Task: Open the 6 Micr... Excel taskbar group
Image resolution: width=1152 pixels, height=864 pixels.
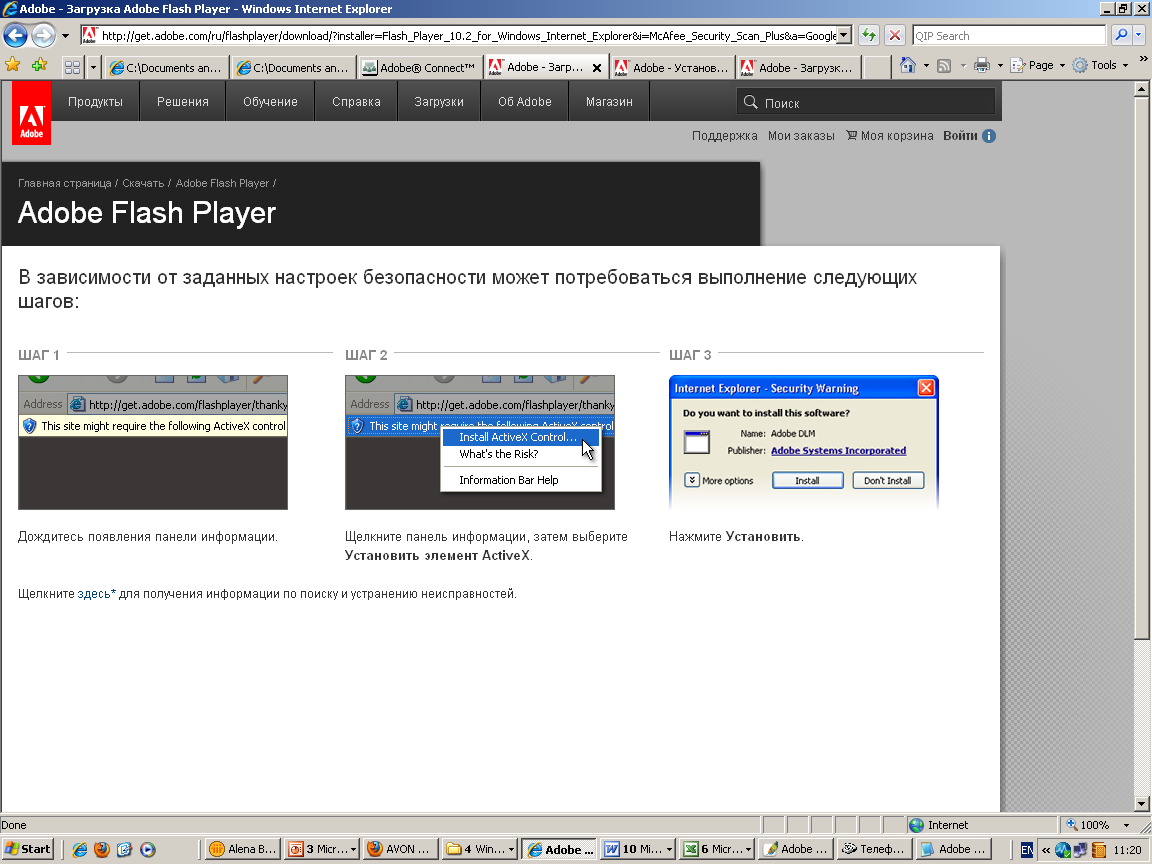Action: pos(717,849)
